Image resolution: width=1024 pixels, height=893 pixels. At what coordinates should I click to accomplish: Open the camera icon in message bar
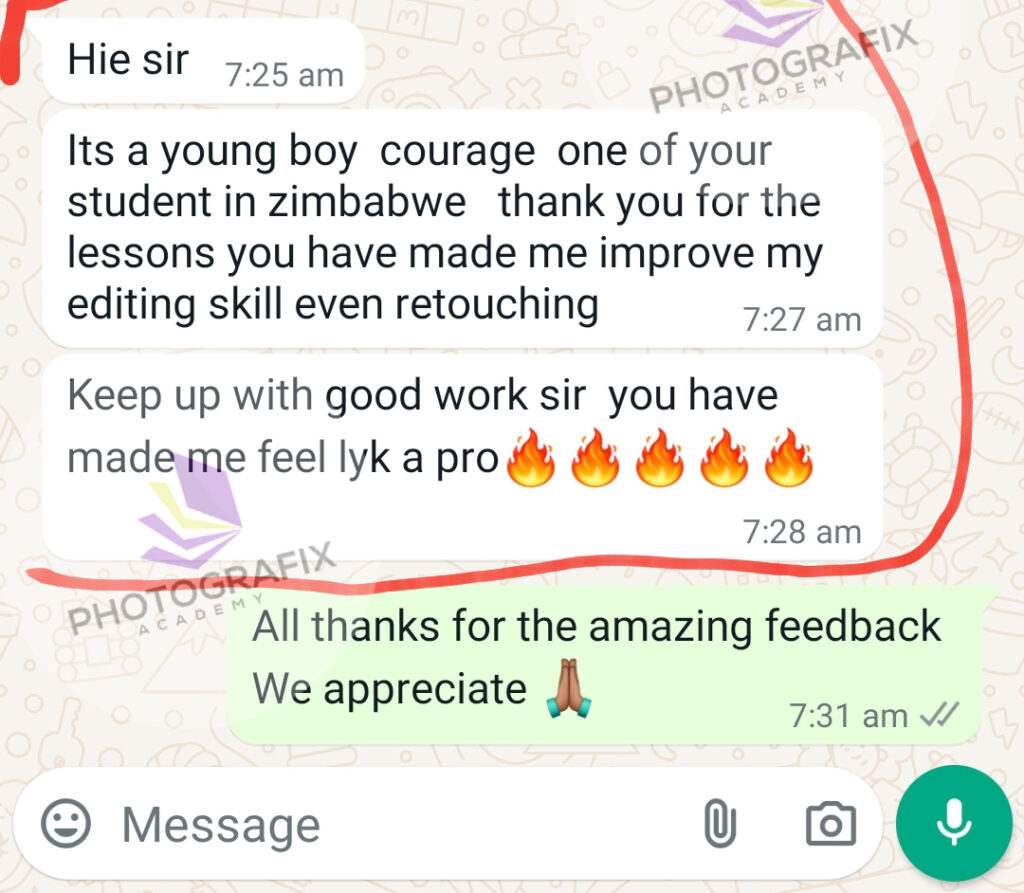coord(831,824)
